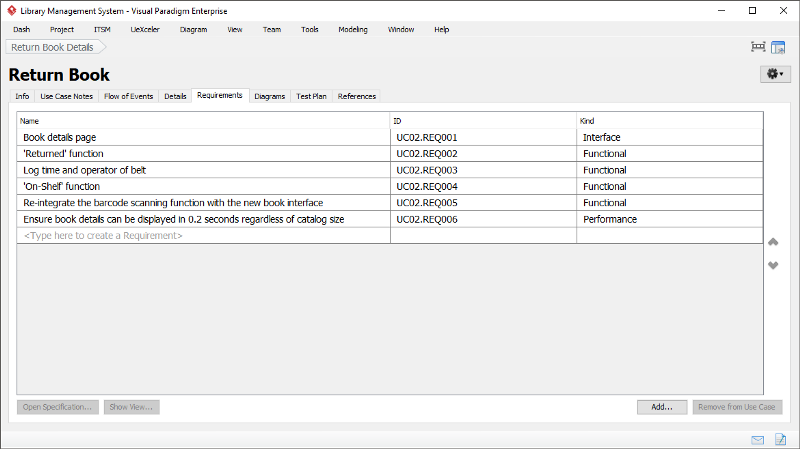Open the Use Case Notes tab
800x449 pixels.
(x=67, y=96)
